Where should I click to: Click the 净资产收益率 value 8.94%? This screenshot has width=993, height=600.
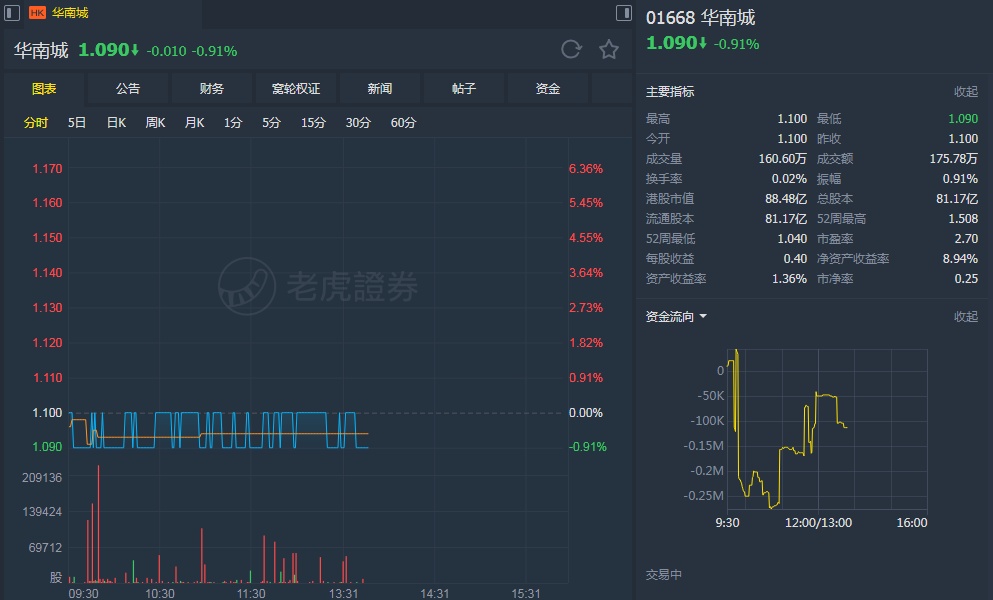[x=960, y=259]
